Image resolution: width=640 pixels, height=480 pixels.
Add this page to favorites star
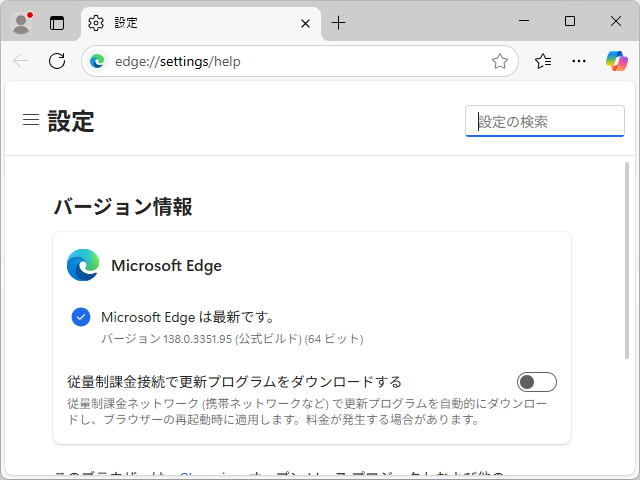click(500, 61)
